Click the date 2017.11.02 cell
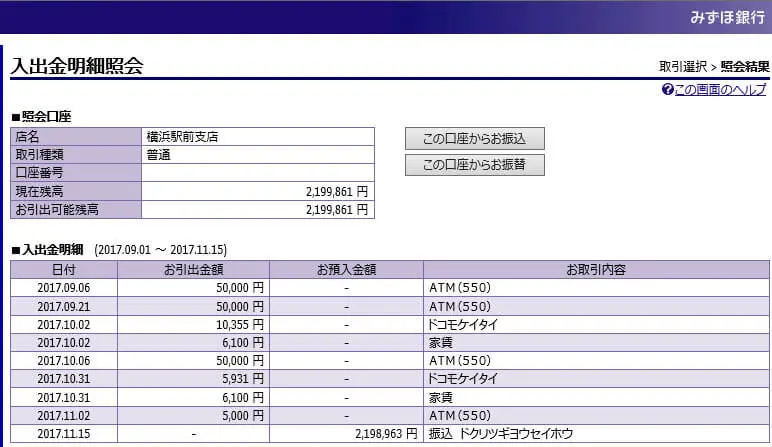The height and width of the screenshot is (447, 772). 64,416
